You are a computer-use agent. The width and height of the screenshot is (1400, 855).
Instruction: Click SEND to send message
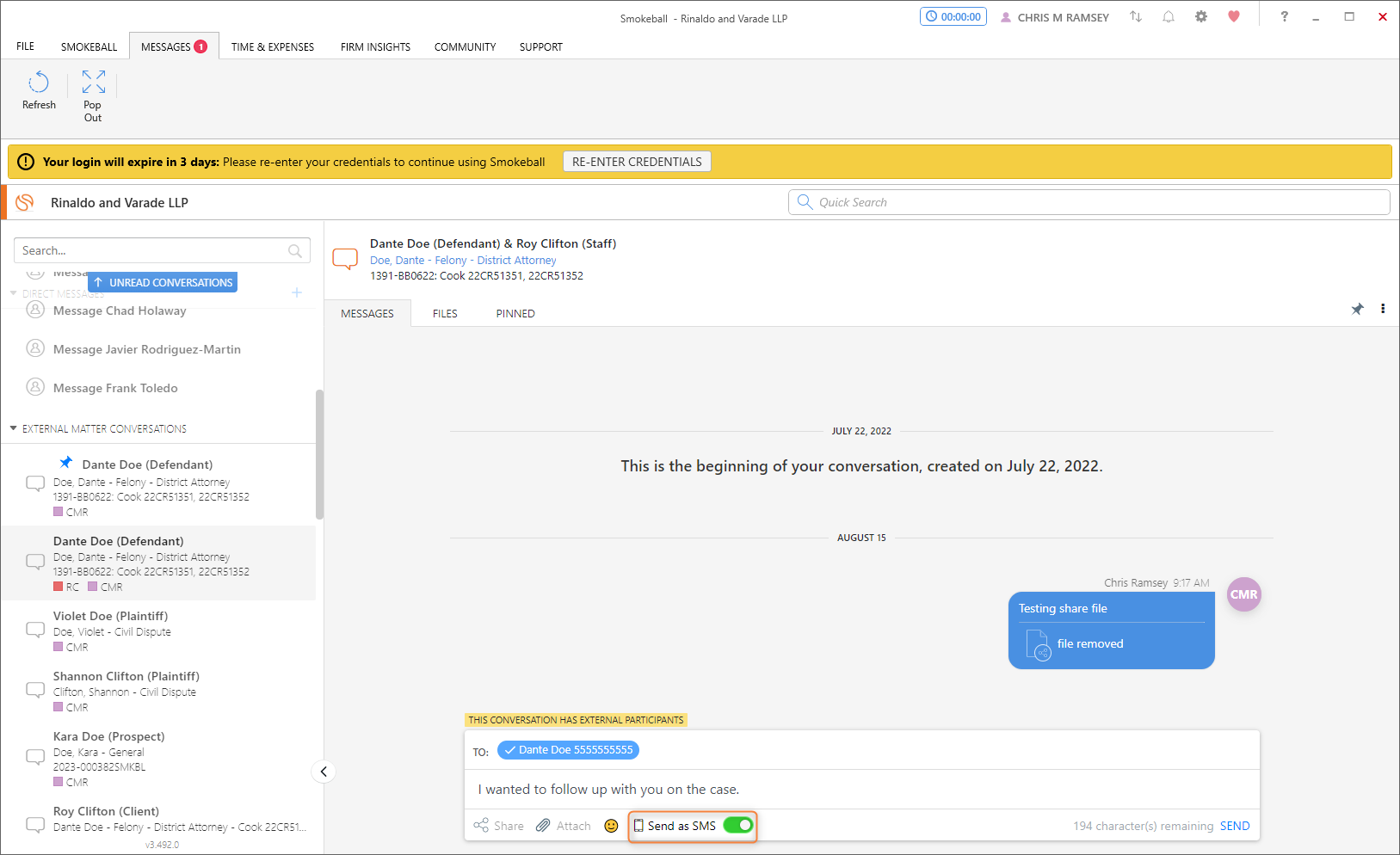coord(1235,826)
